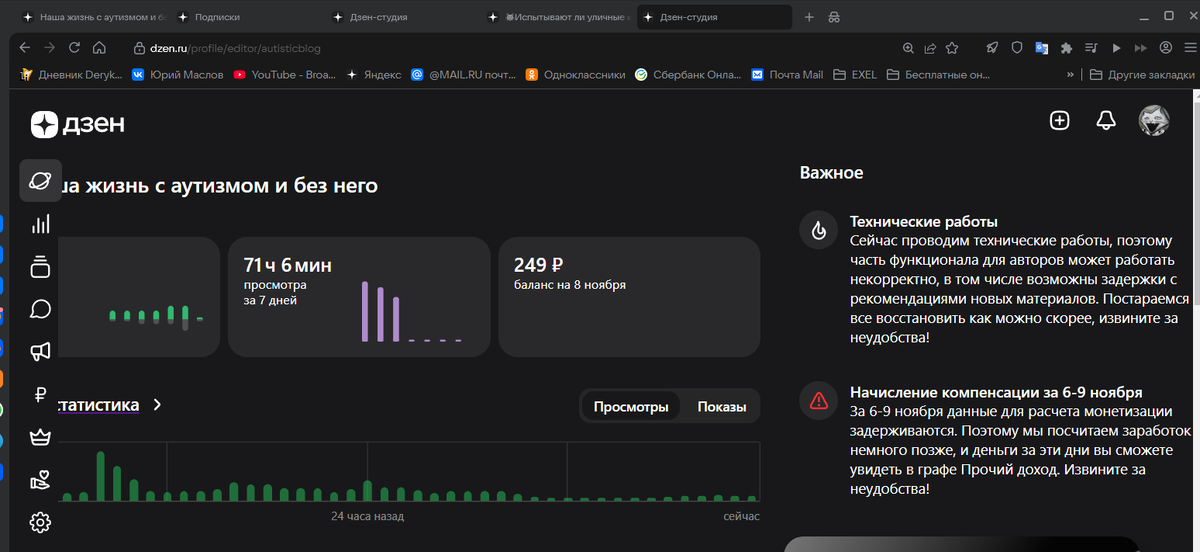Click the browser home icon

99,47
